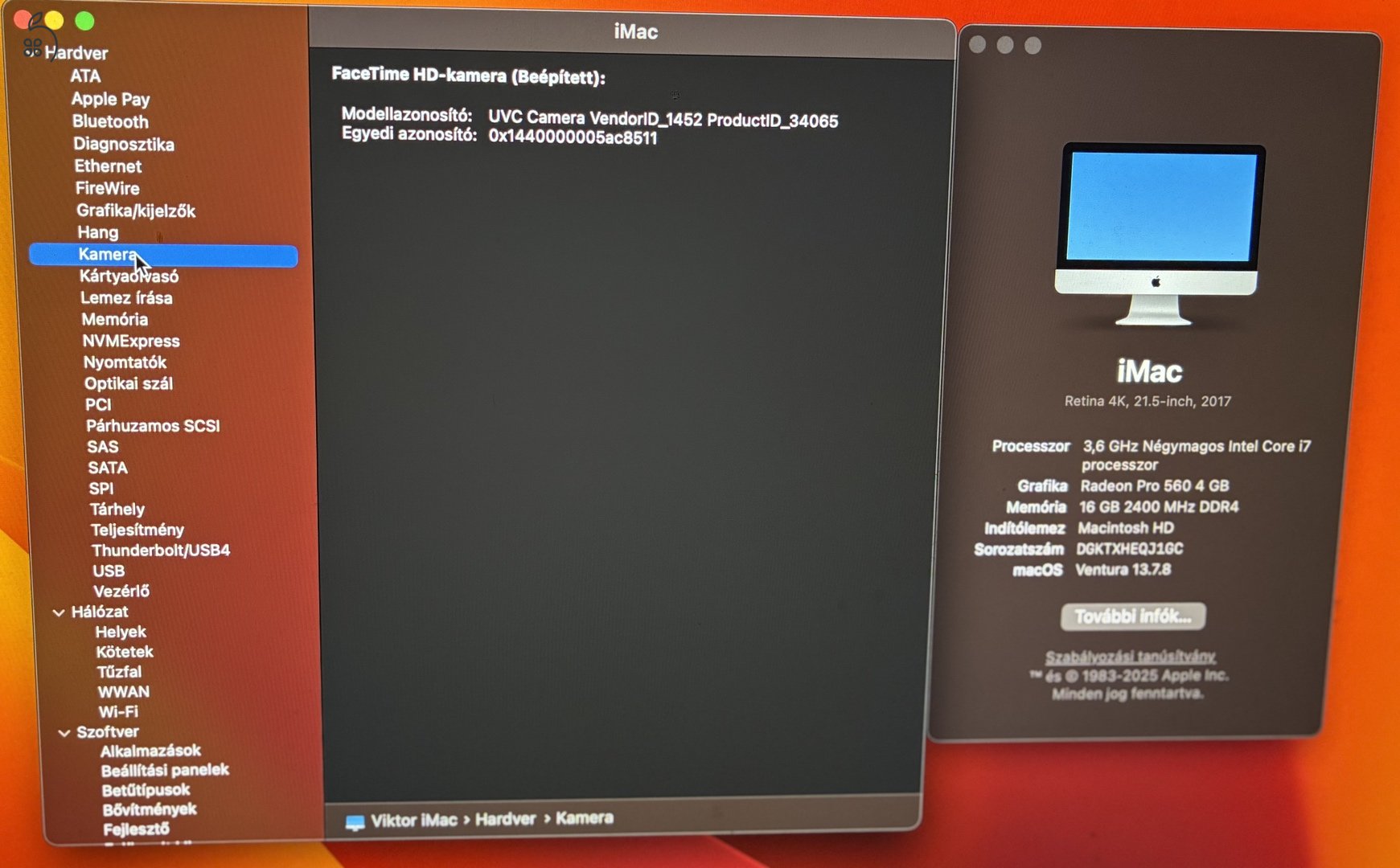Click the serial number DGKTXHEQJ1GC
This screenshot has height=868, width=1400.
1130,549
